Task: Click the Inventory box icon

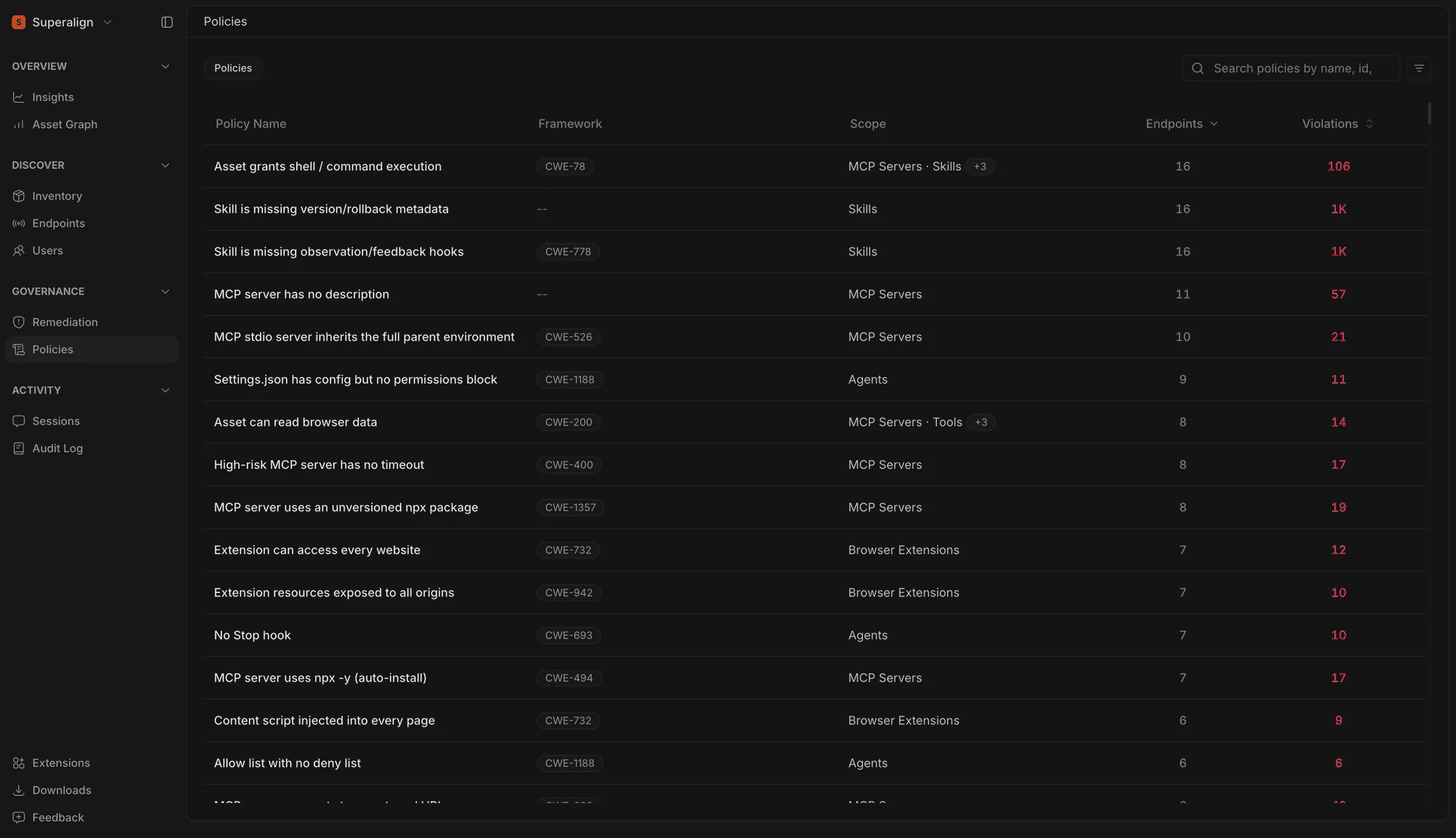Action: [19, 196]
